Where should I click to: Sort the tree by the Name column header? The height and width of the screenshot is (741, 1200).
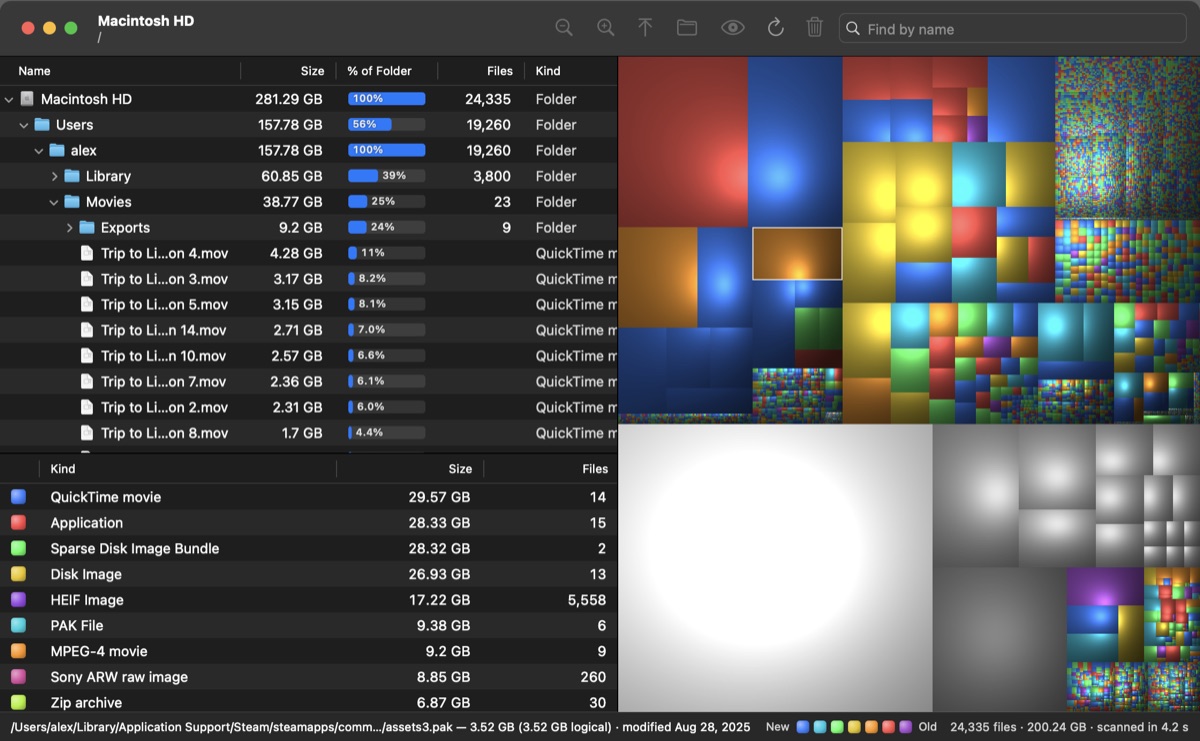(34, 71)
